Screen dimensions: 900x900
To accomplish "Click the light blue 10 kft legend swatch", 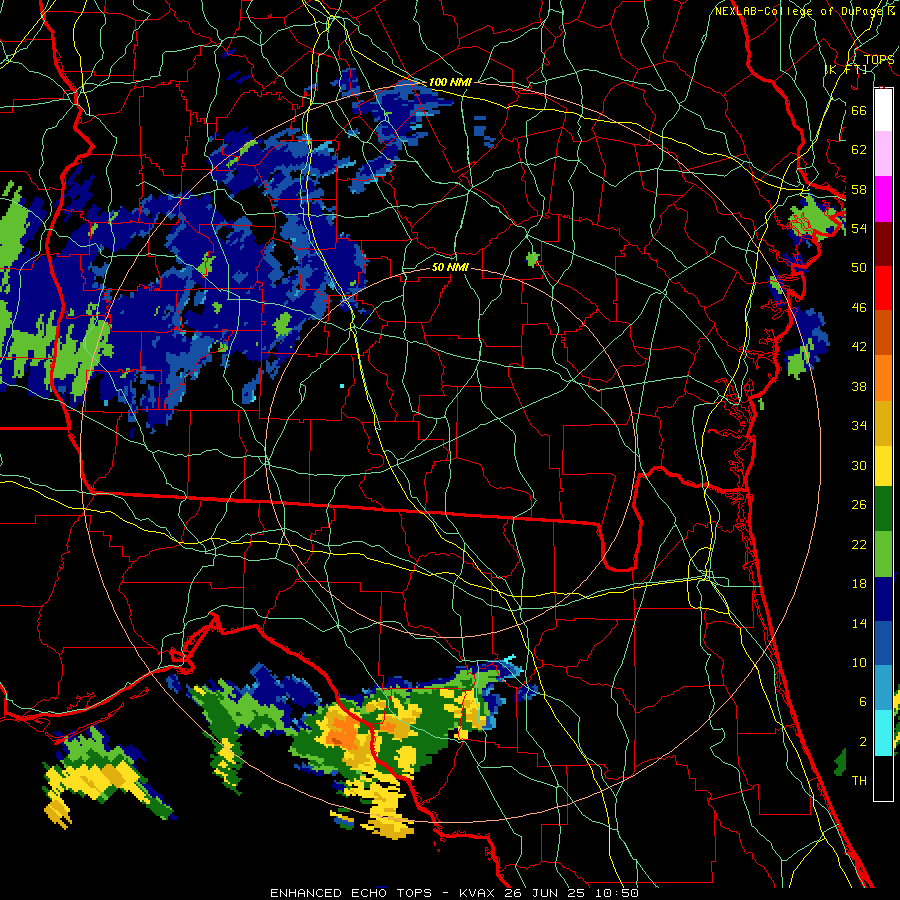I will [x=883, y=688].
